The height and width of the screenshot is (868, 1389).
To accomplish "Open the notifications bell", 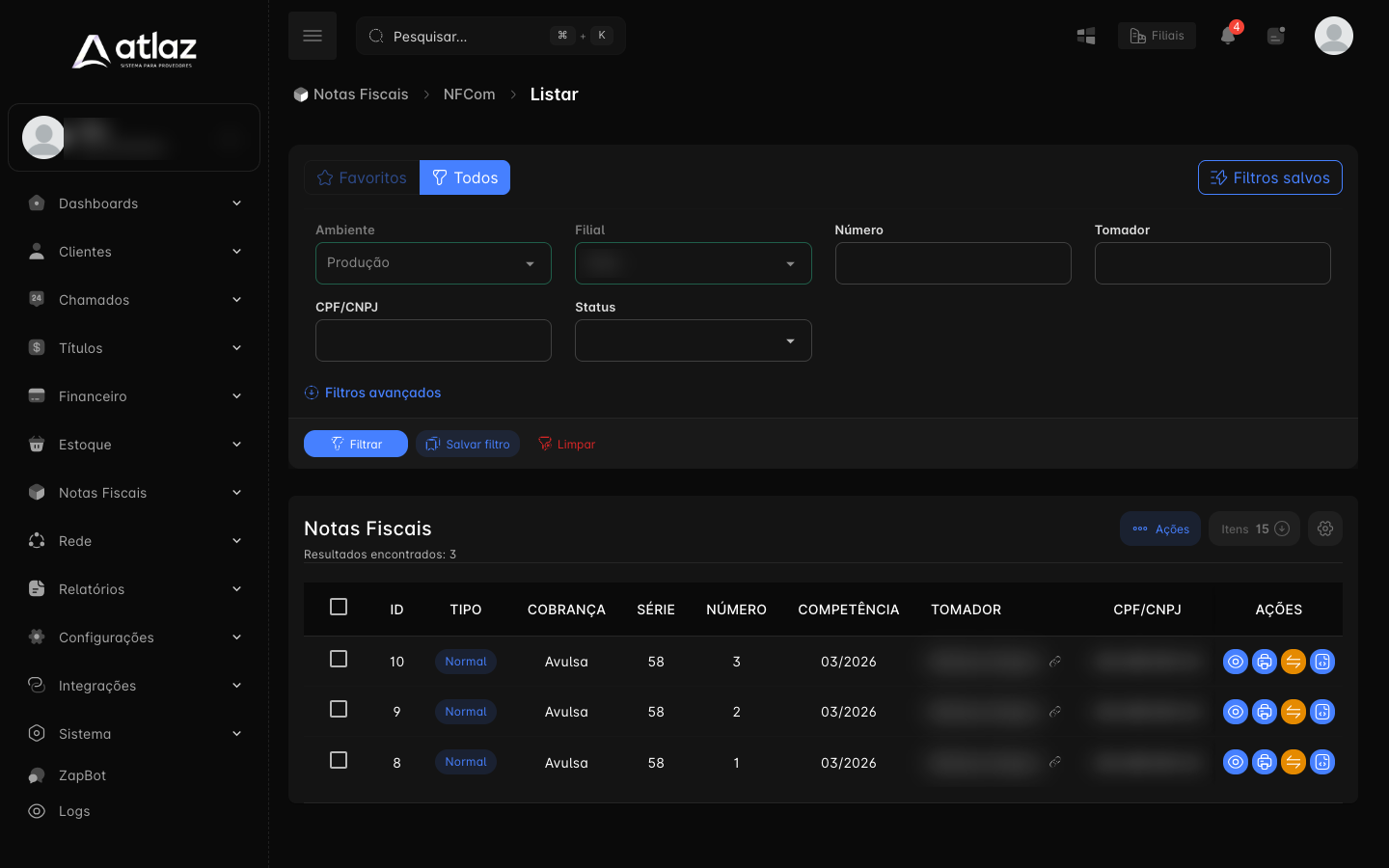I will coord(1228,36).
